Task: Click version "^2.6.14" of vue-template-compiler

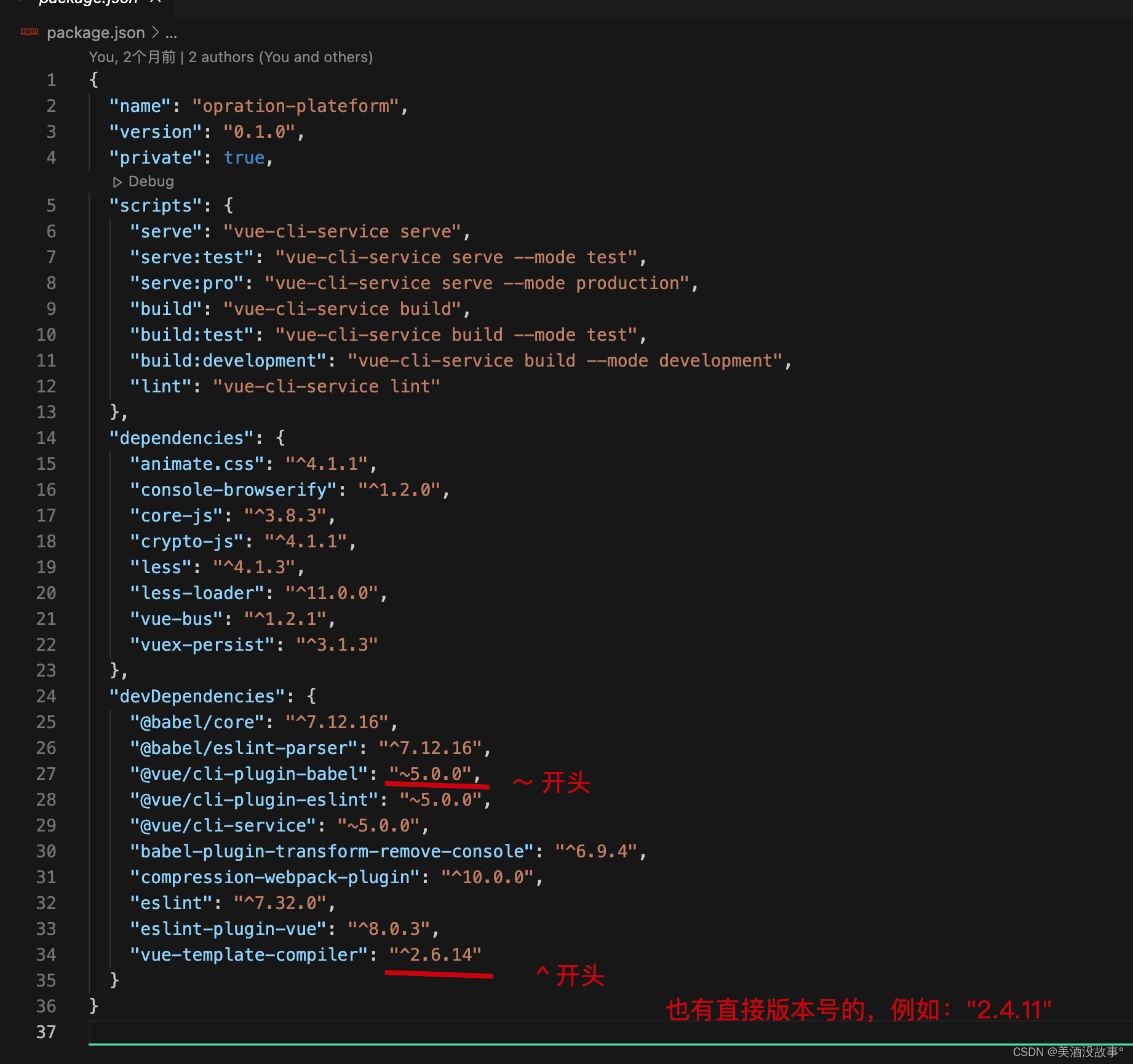Action: (436, 955)
